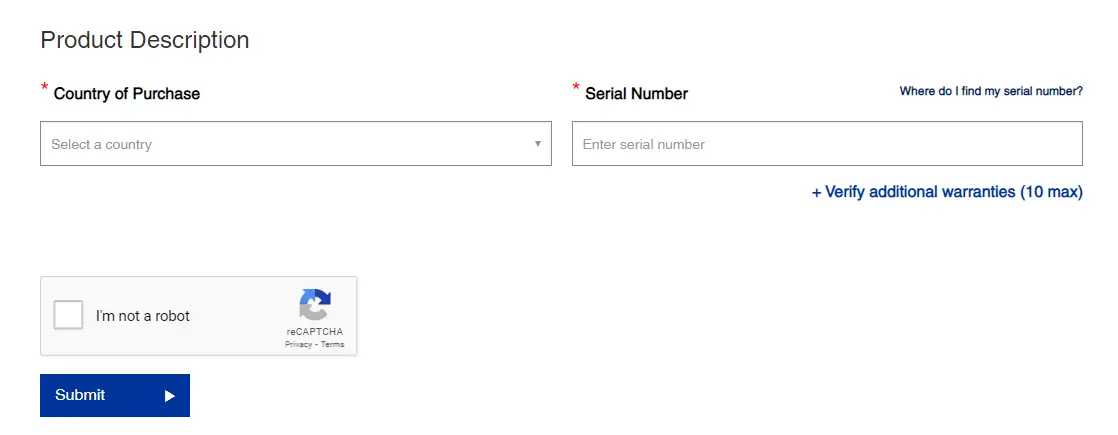Click the 'reCAPTCHA' text under the logo
Screen dimensions: 1118x435
tap(314, 331)
